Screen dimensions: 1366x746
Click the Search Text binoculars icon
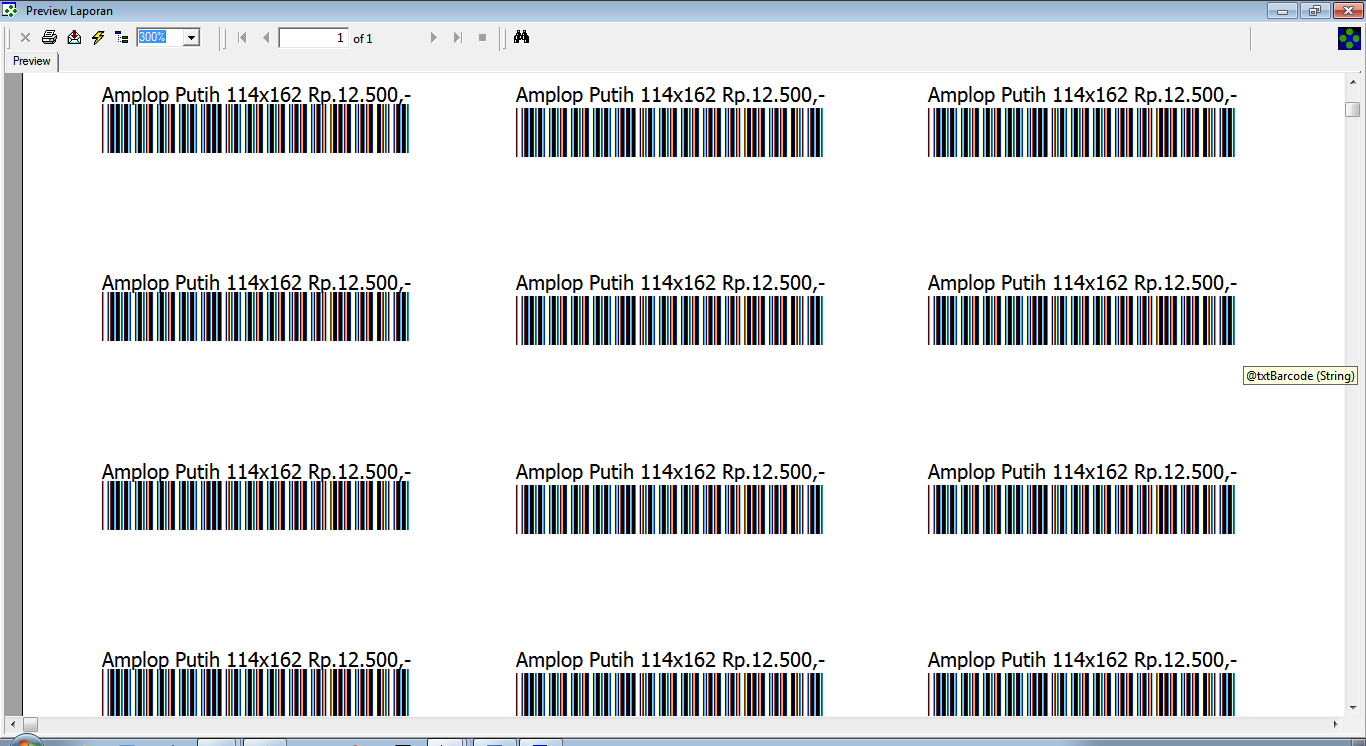tap(521, 38)
